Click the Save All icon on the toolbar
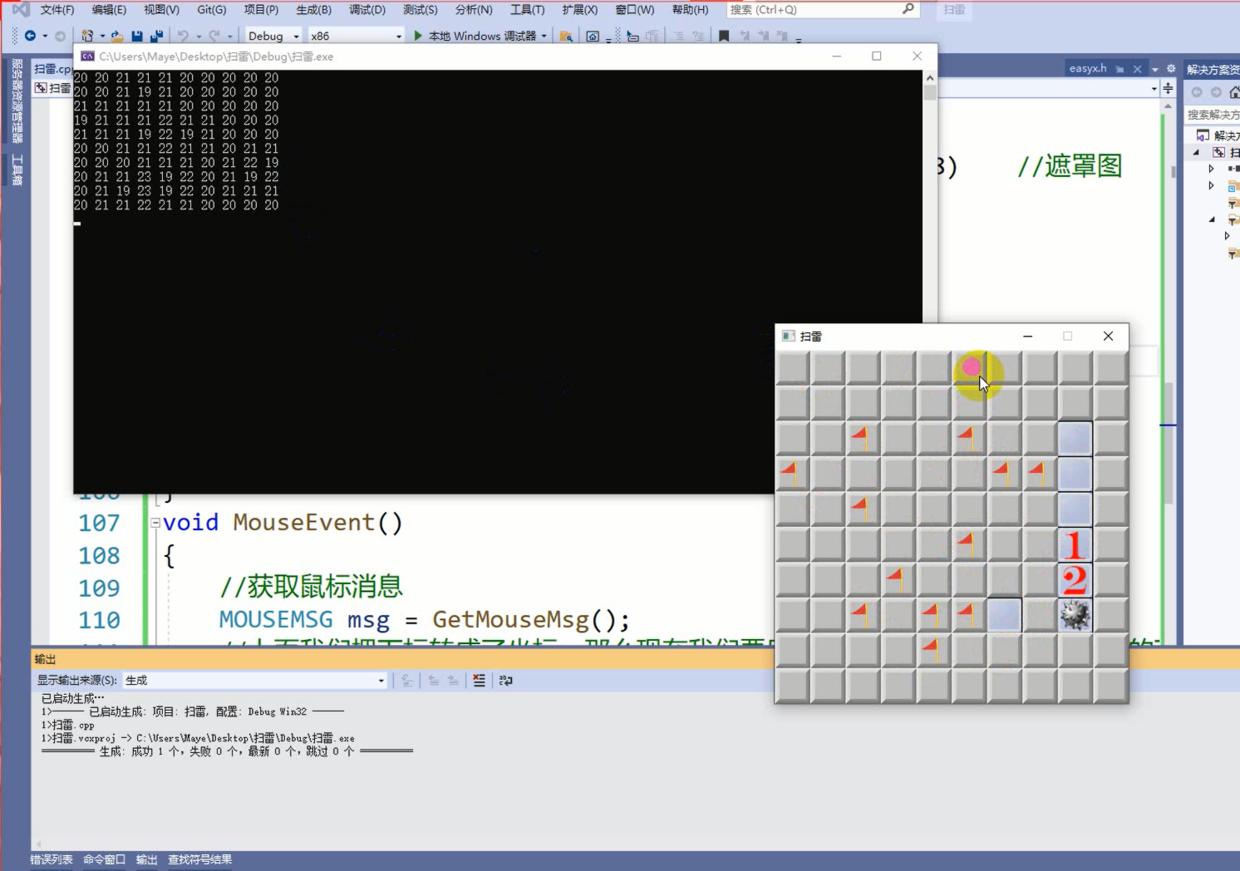Viewport: 1240px width, 871px height. (x=157, y=35)
